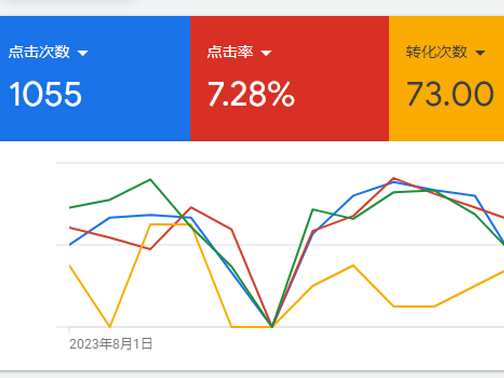Click the 点击率 label text

[x=230, y=52]
